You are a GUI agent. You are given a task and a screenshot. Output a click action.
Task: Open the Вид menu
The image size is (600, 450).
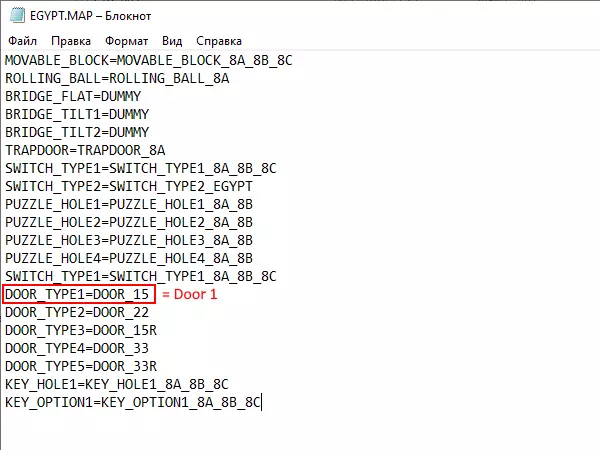172,41
